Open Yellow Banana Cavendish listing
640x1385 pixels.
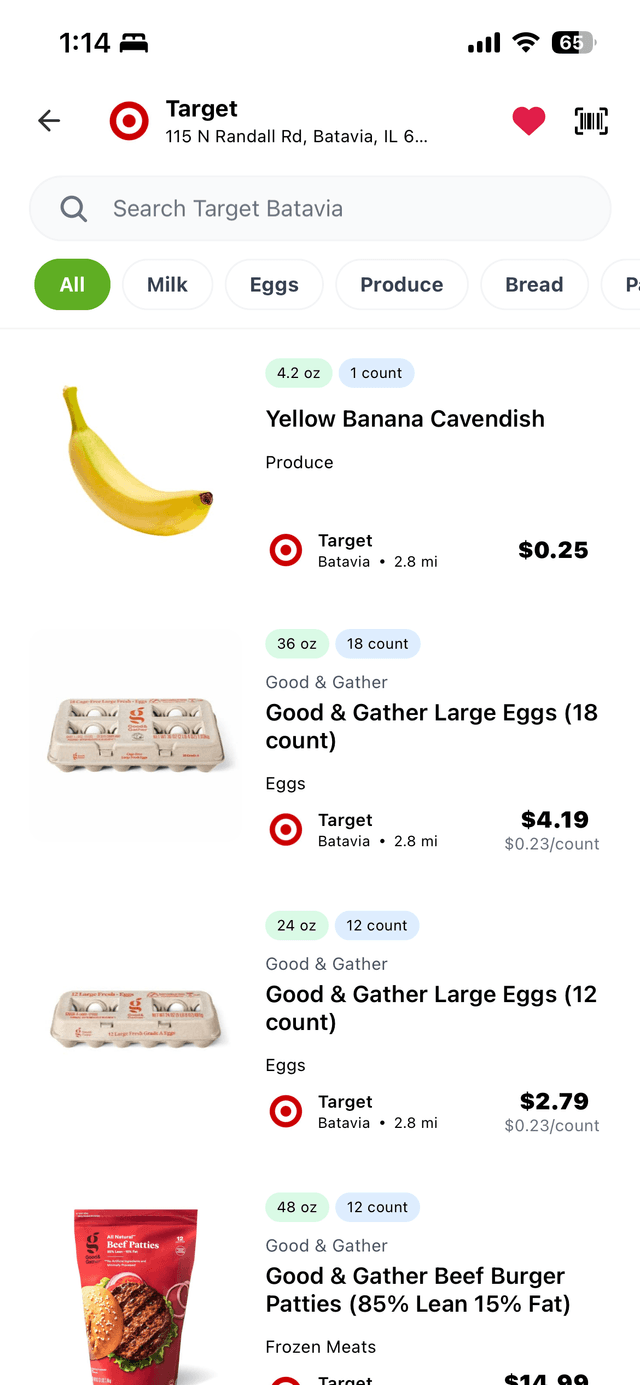(405, 419)
